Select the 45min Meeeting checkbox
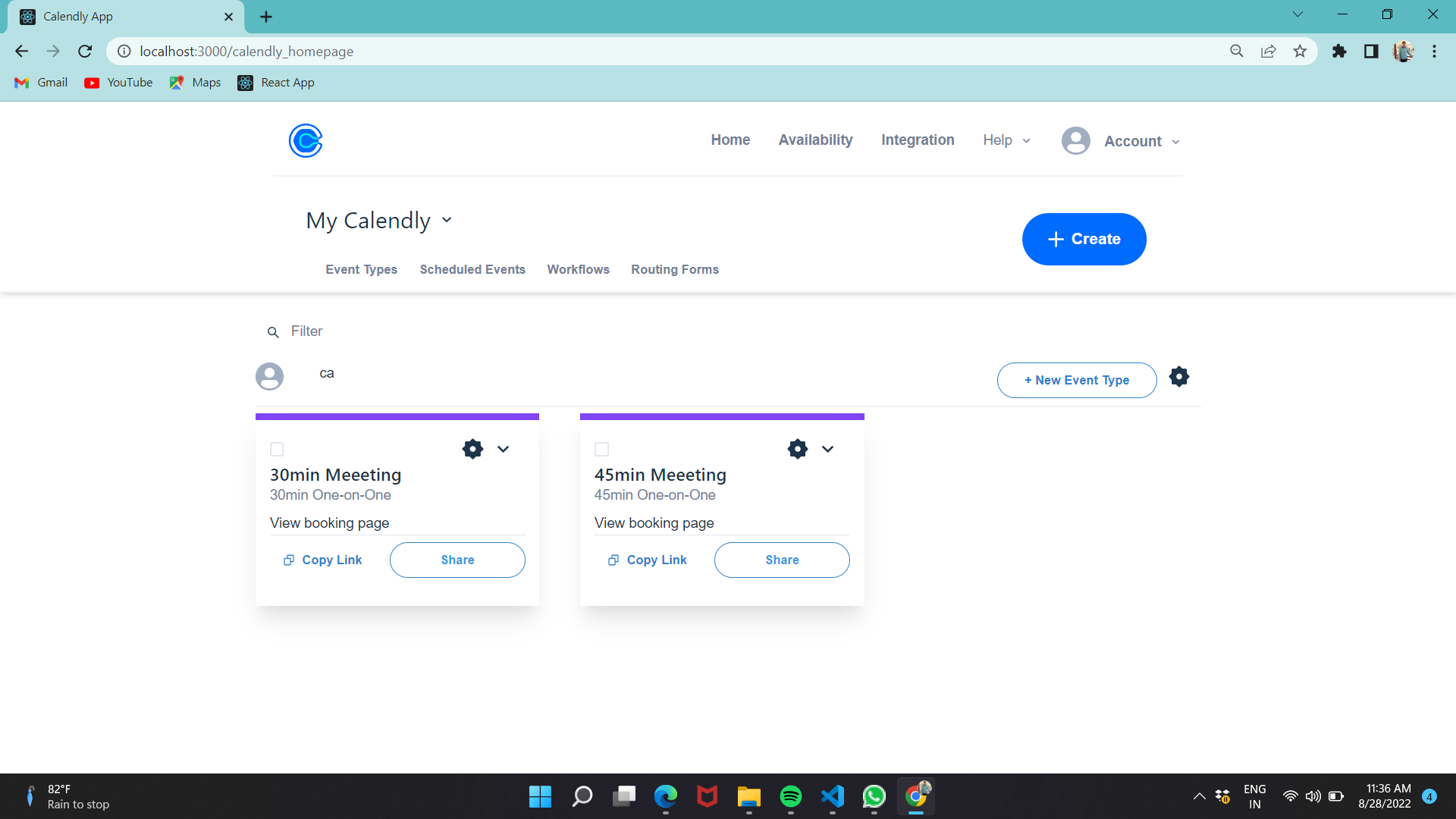 click(601, 449)
